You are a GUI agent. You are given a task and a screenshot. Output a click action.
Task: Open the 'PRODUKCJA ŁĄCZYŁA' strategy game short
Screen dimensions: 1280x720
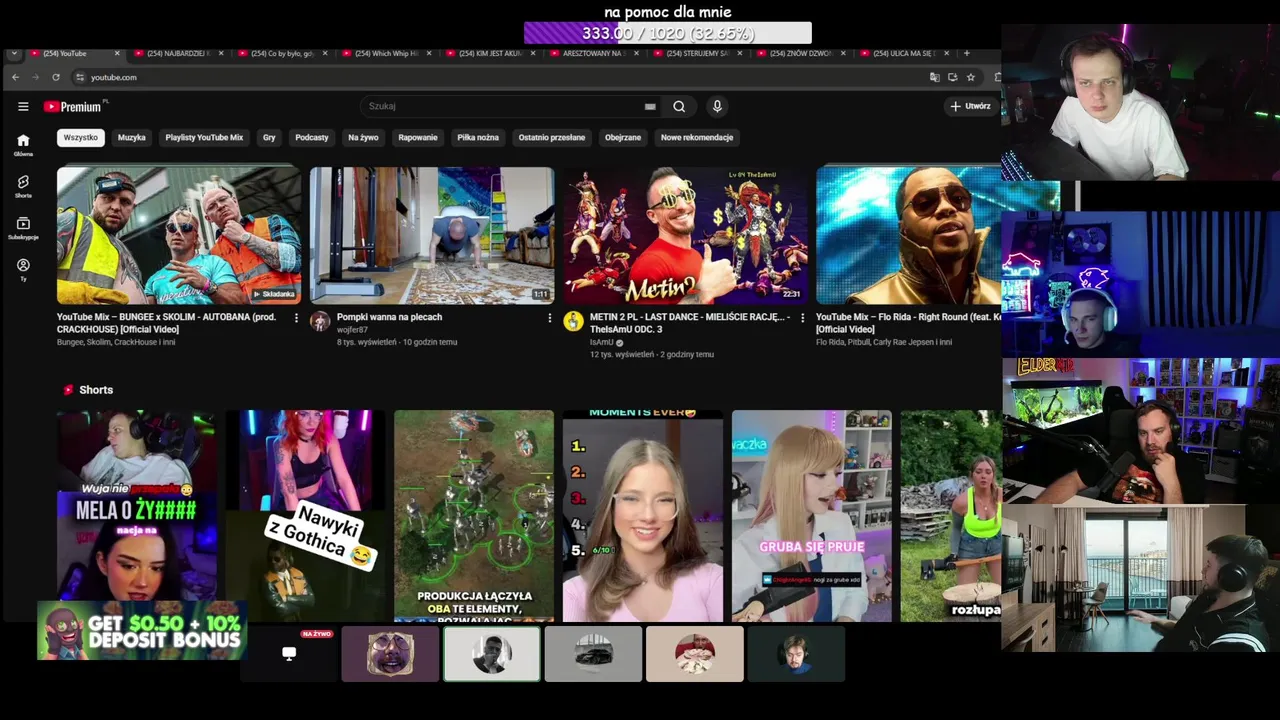[474, 516]
